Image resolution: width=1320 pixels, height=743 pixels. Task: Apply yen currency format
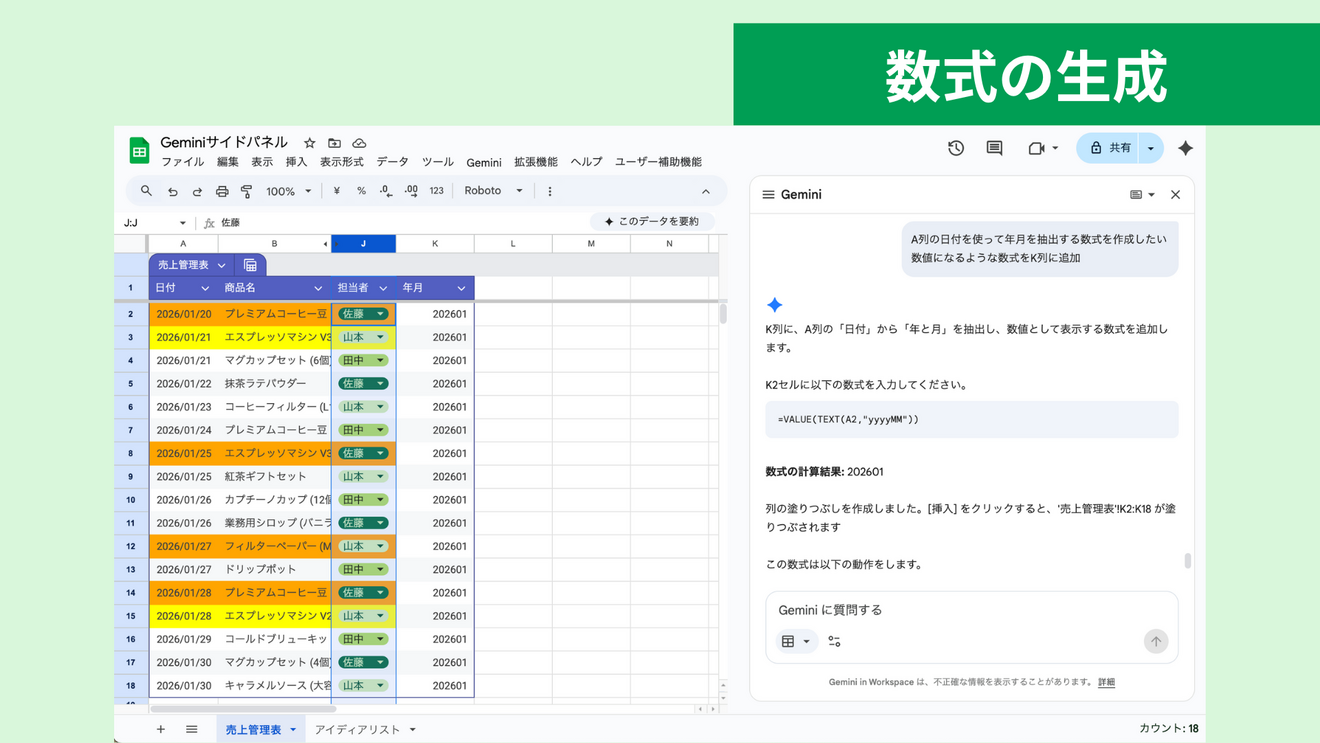pyautogui.click(x=337, y=191)
